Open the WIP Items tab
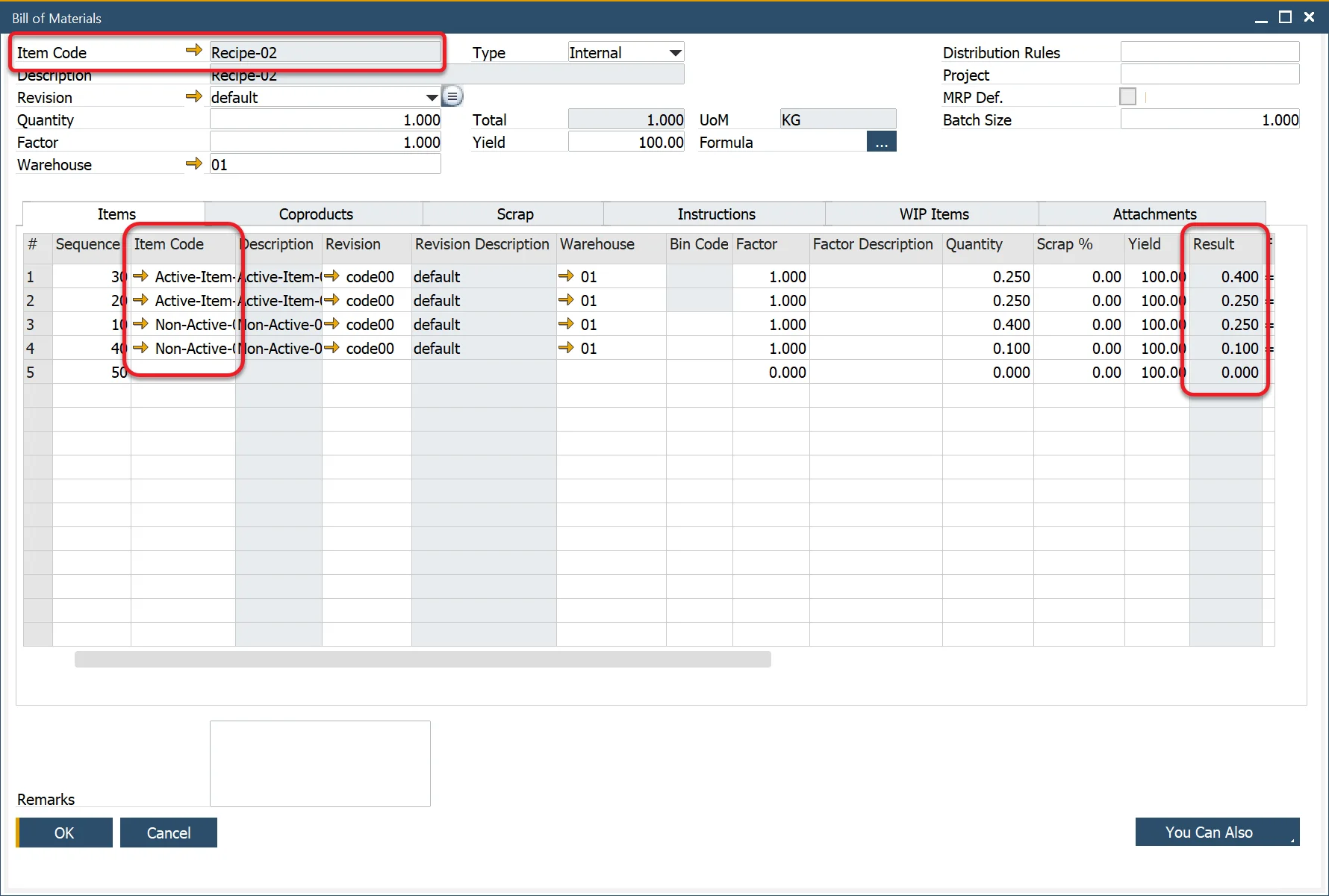This screenshot has height=896, width=1329. 933,214
